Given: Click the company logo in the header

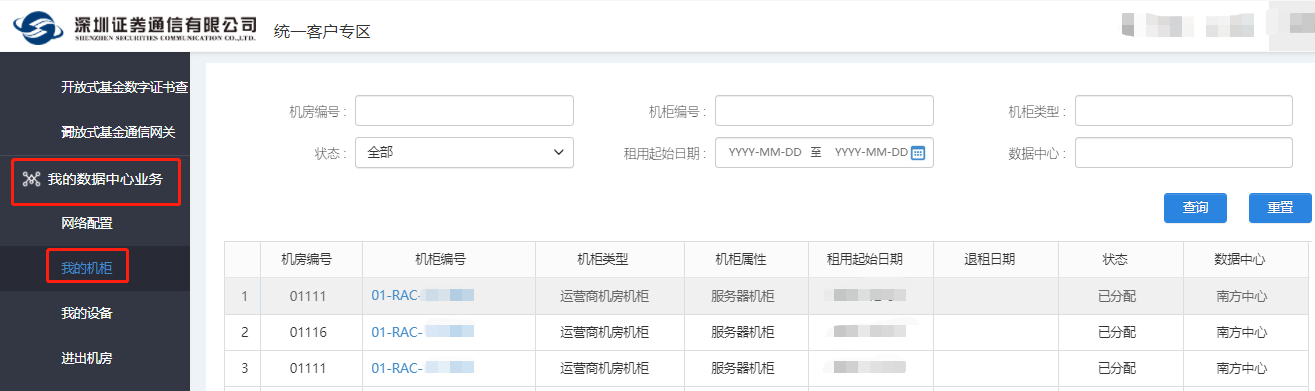Looking at the screenshot, I should [134, 27].
